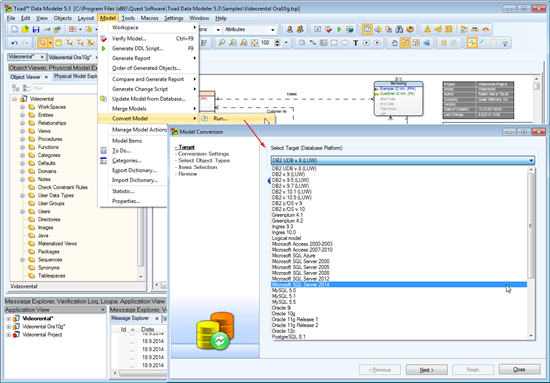The height and width of the screenshot is (383, 550).
Task: Click the yellow grid arrangement icon
Action: pos(449,29)
